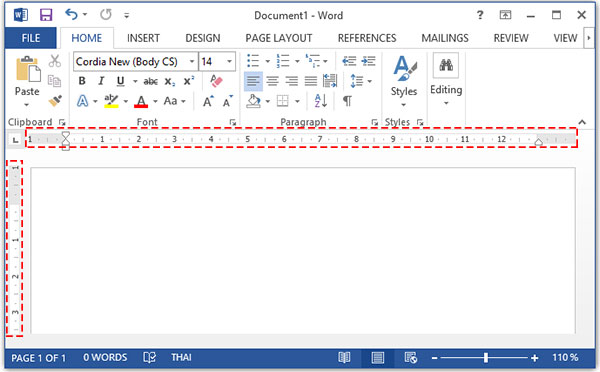The height and width of the screenshot is (372, 600).
Task: Open the Clipboard pane launcher
Action: click(x=62, y=122)
